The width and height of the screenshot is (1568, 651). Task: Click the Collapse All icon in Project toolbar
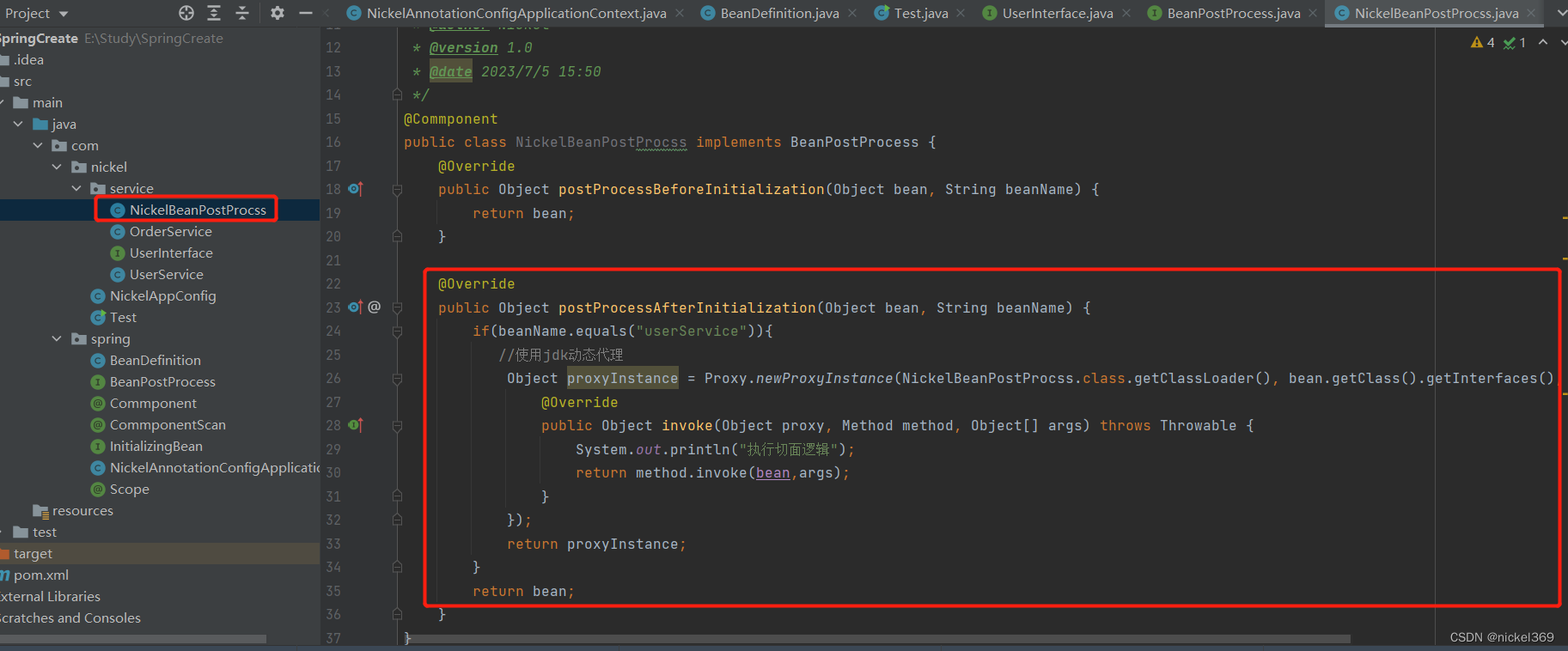pos(242,13)
